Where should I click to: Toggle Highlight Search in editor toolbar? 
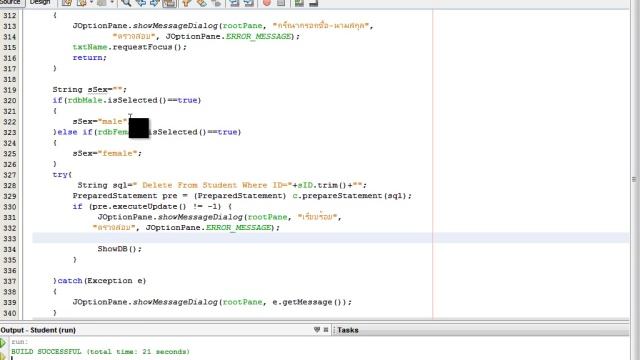coord(169,3)
